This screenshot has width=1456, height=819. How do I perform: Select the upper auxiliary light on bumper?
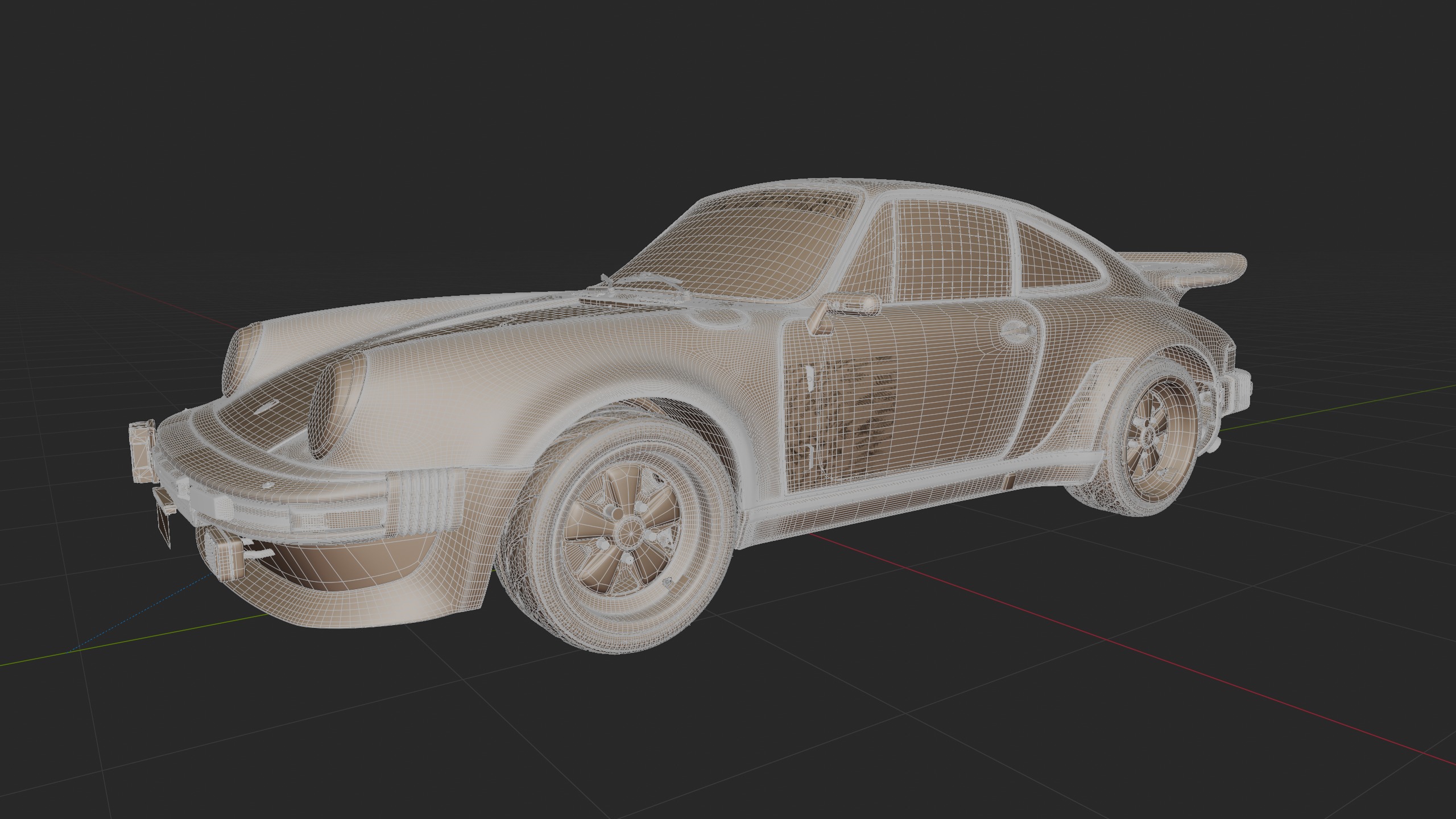point(142,450)
